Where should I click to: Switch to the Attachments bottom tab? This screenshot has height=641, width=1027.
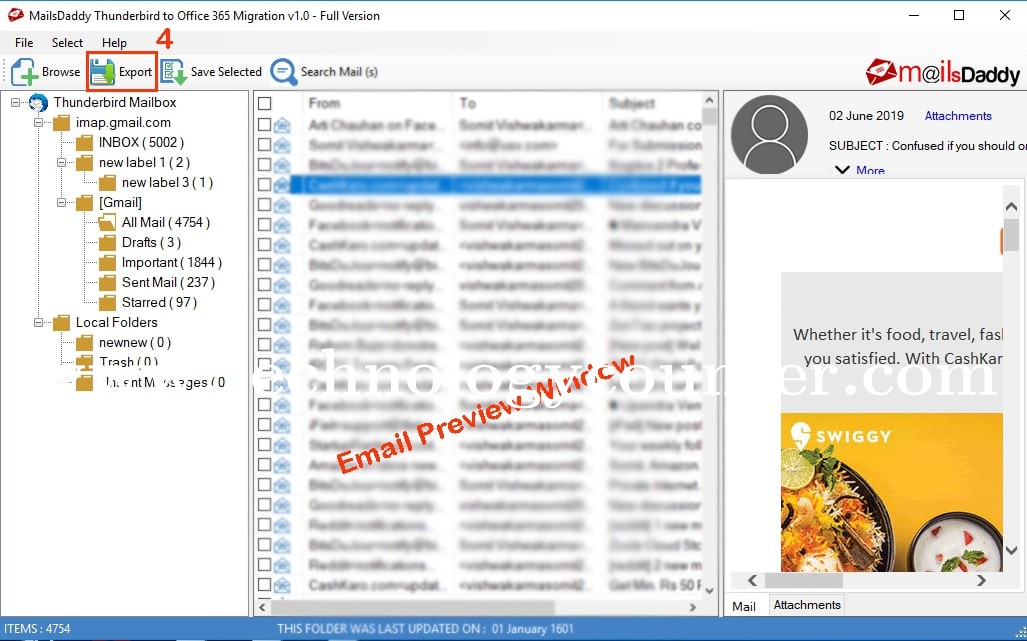click(x=807, y=605)
